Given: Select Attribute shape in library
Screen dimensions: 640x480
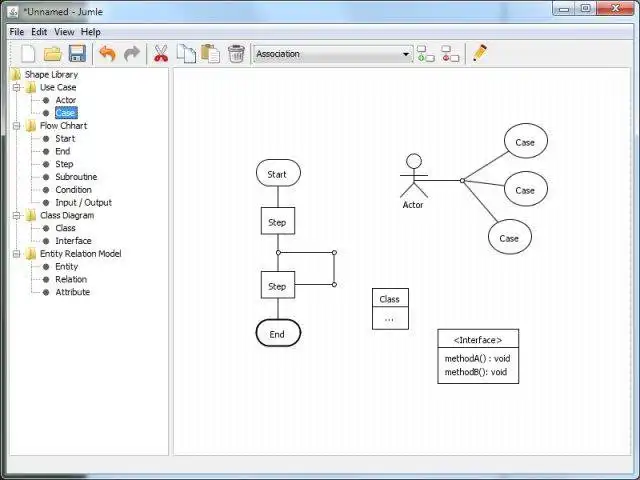Looking at the screenshot, I should 73,292.
